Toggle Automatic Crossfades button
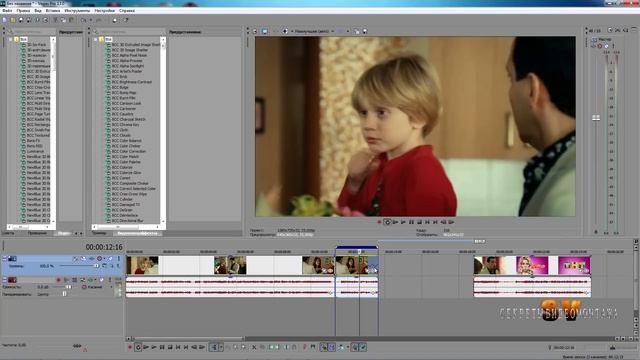 [x=331, y=347]
